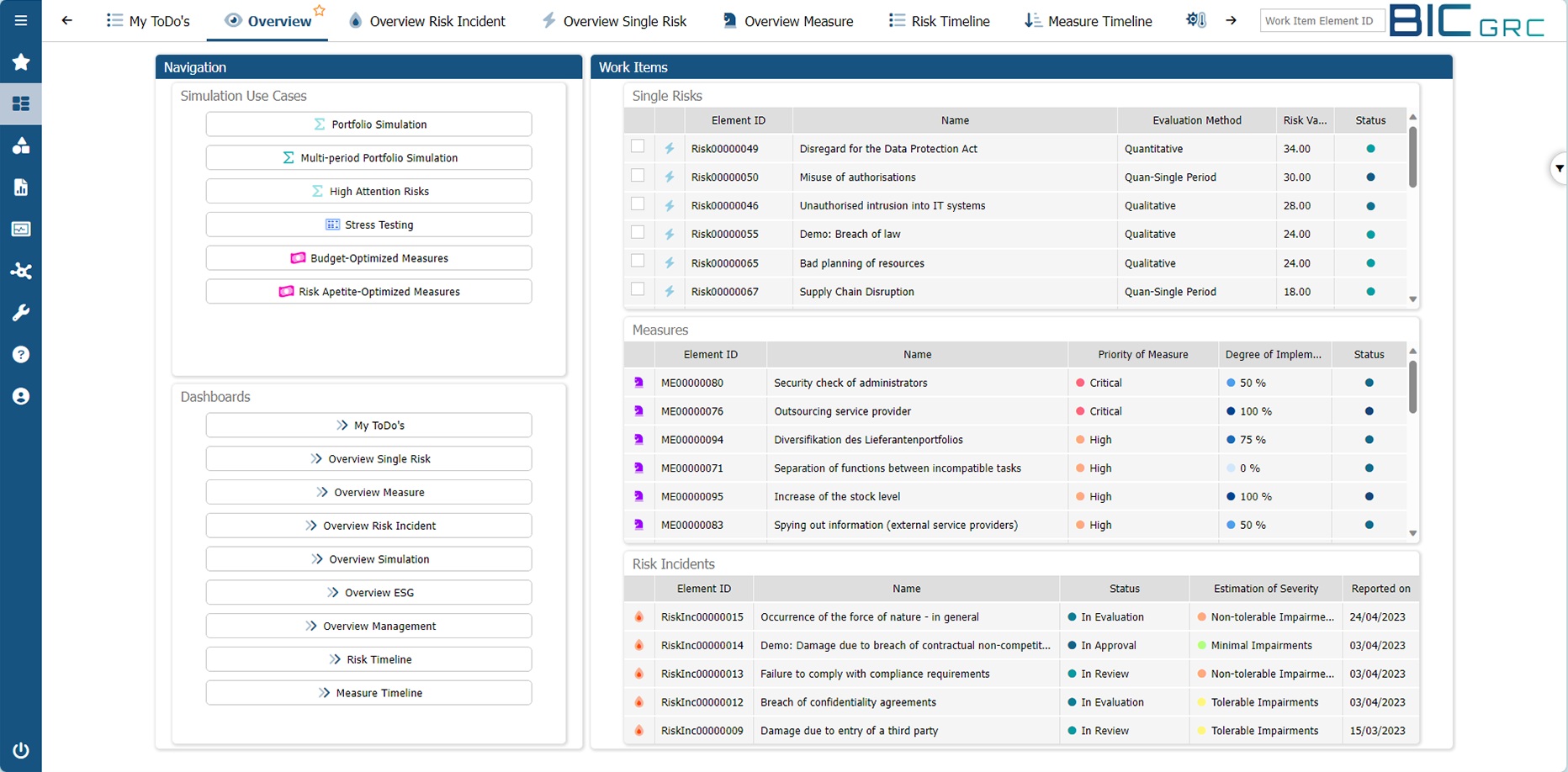Tick the checkbox for Supply Chain Disruption
The height and width of the screenshot is (772, 1568).
(638, 288)
